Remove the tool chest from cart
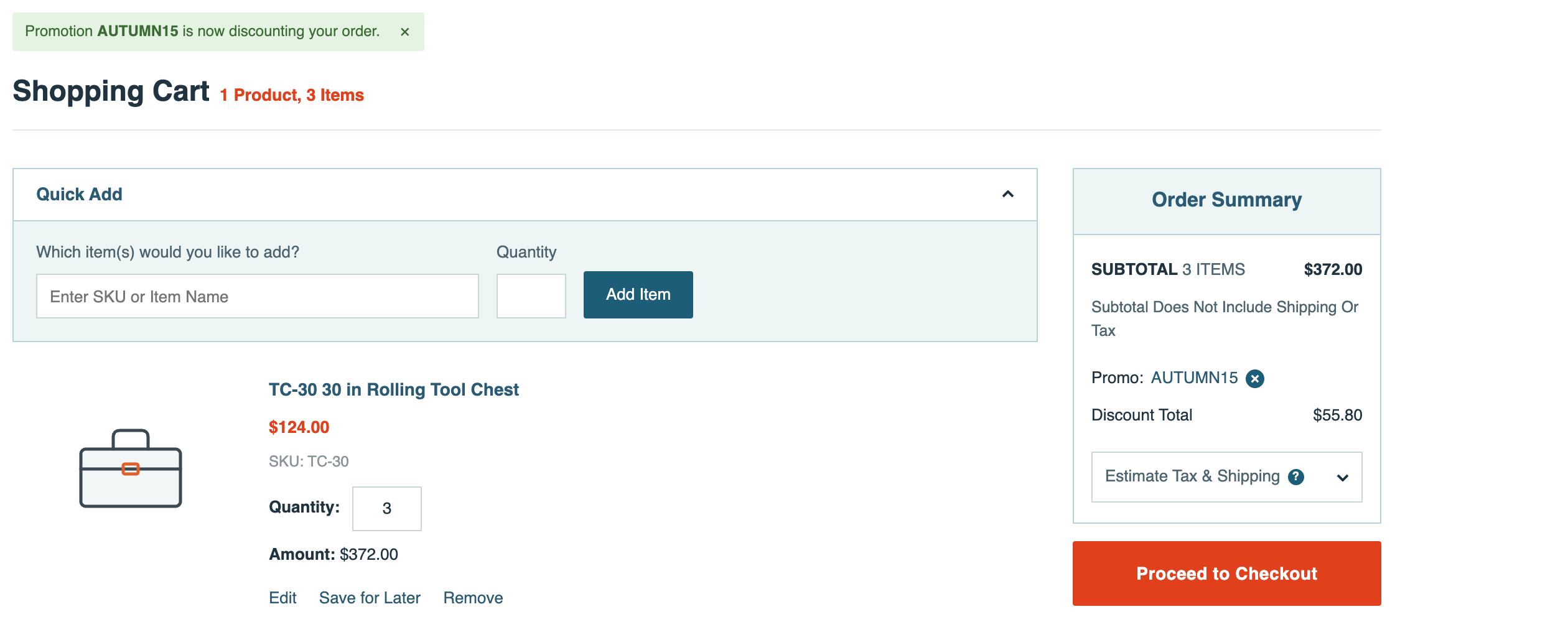 tap(473, 598)
